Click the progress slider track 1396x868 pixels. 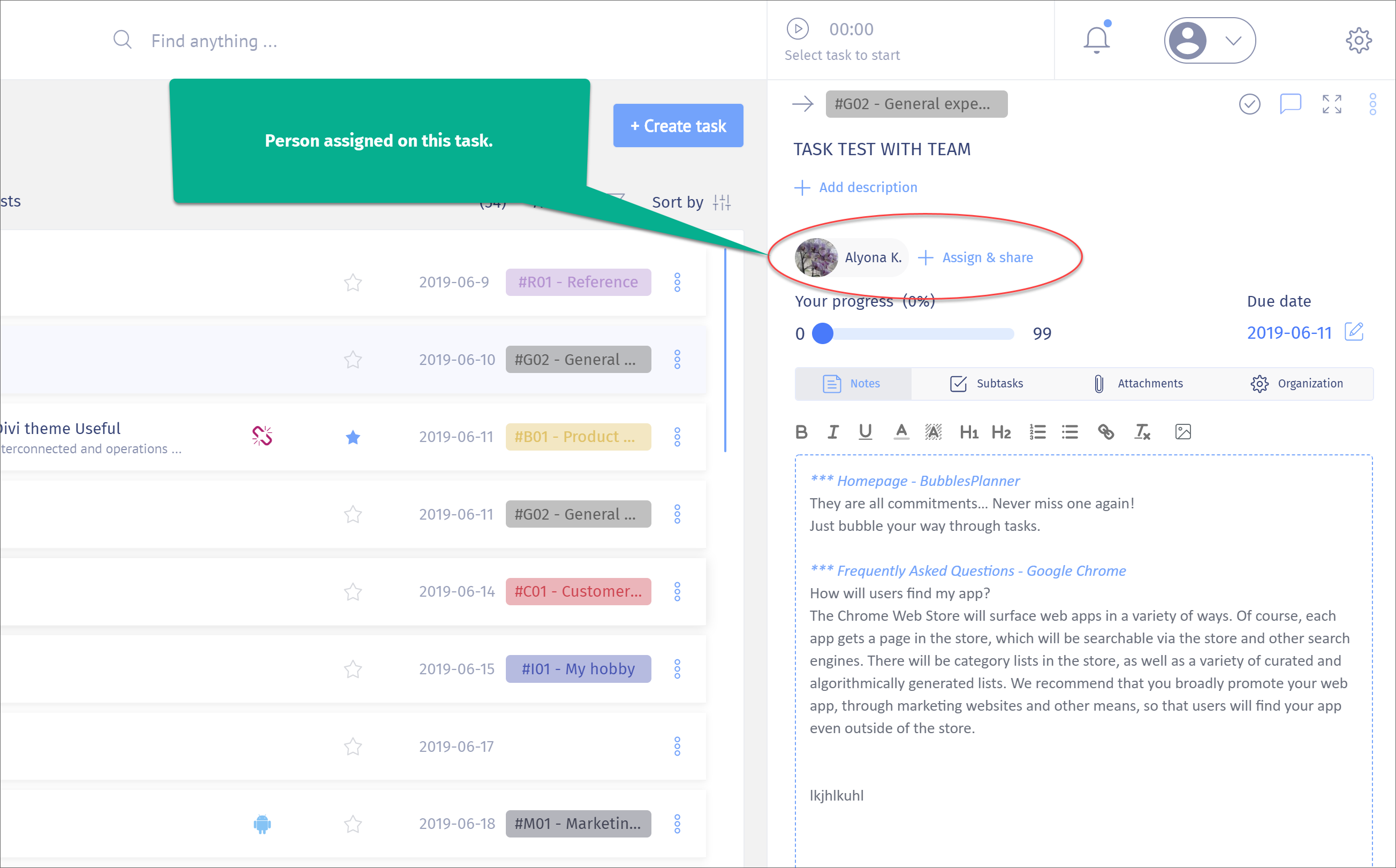click(x=919, y=333)
